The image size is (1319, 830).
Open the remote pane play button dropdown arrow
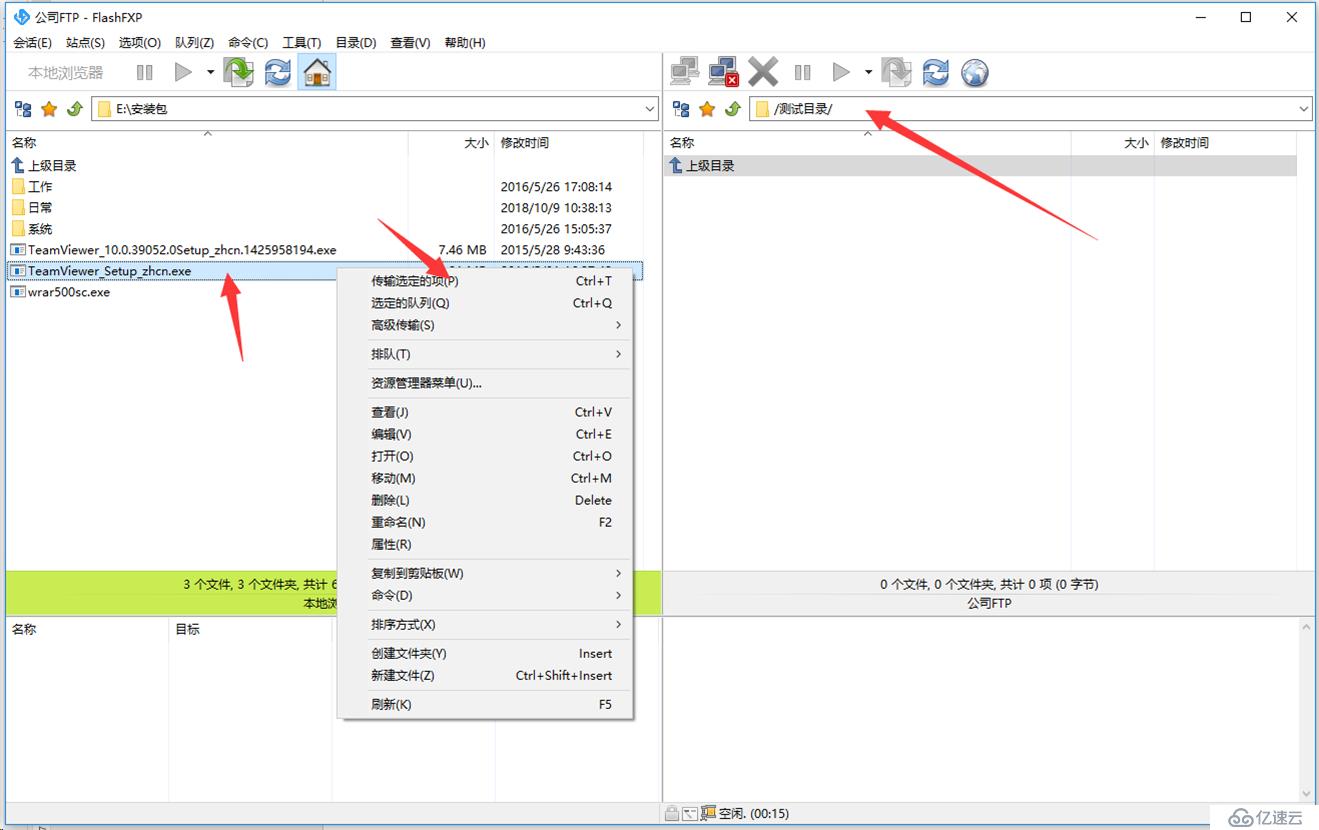click(868, 72)
